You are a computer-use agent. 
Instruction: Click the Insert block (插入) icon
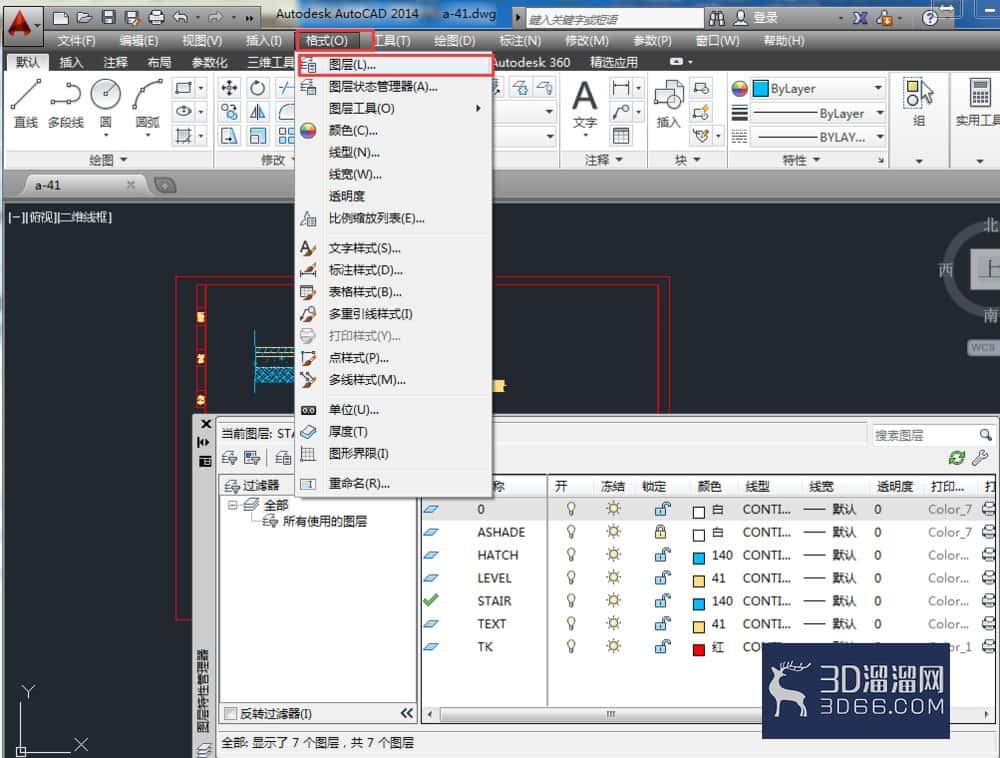tap(668, 103)
